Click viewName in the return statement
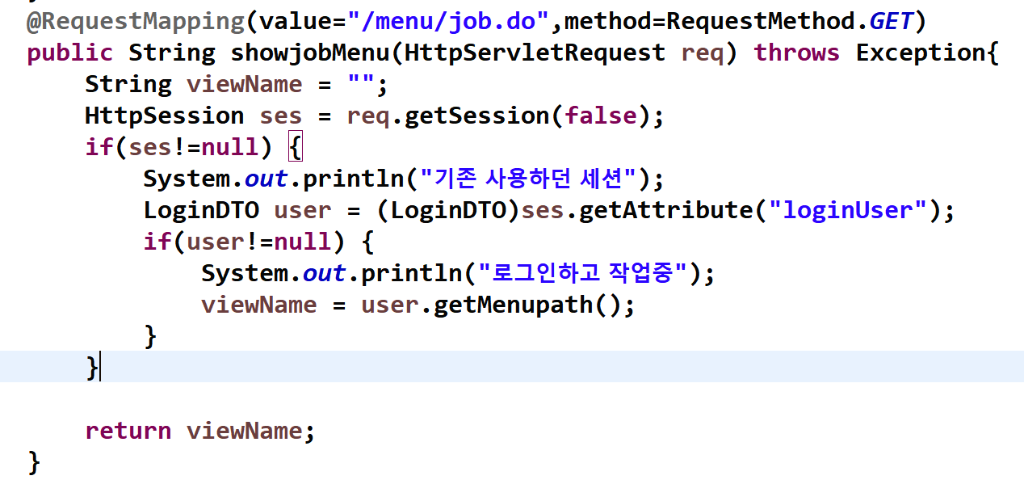Screen dimensions: 1024x480 coord(244,430)
